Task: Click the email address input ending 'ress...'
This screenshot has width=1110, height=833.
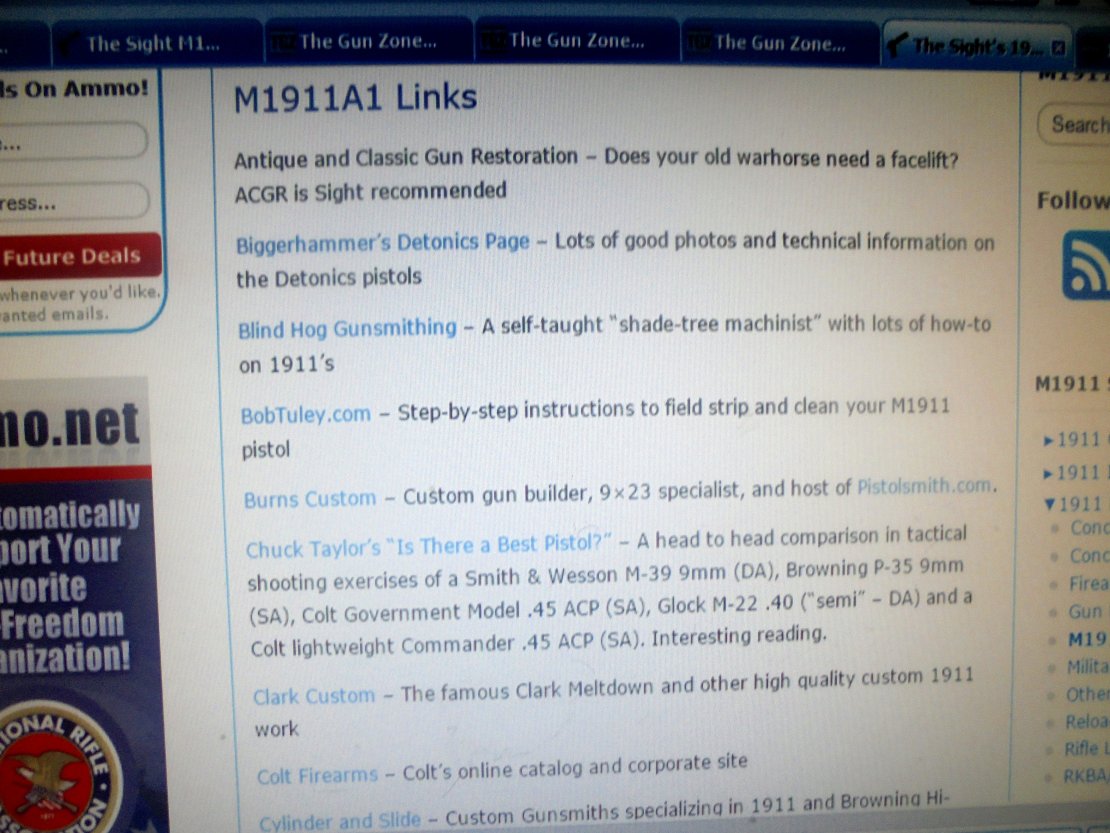Action: coord(73,202)
